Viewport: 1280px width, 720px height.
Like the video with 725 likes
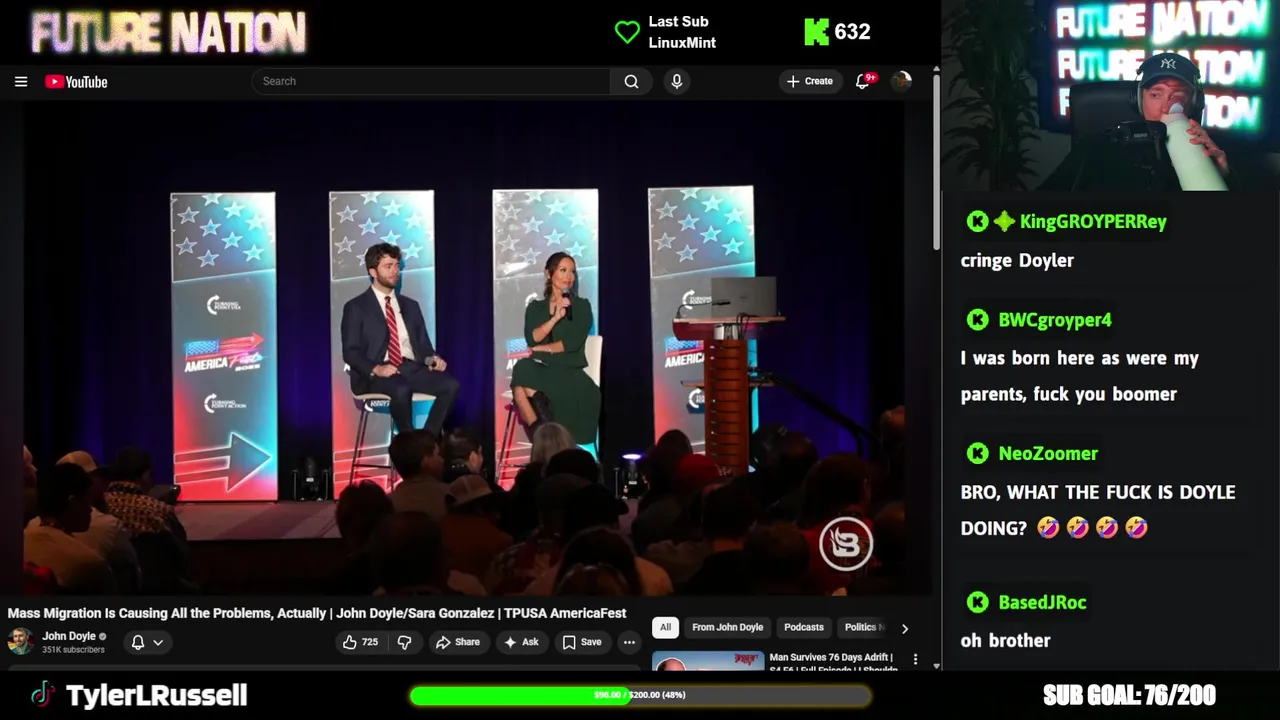(x=360, y=642)
